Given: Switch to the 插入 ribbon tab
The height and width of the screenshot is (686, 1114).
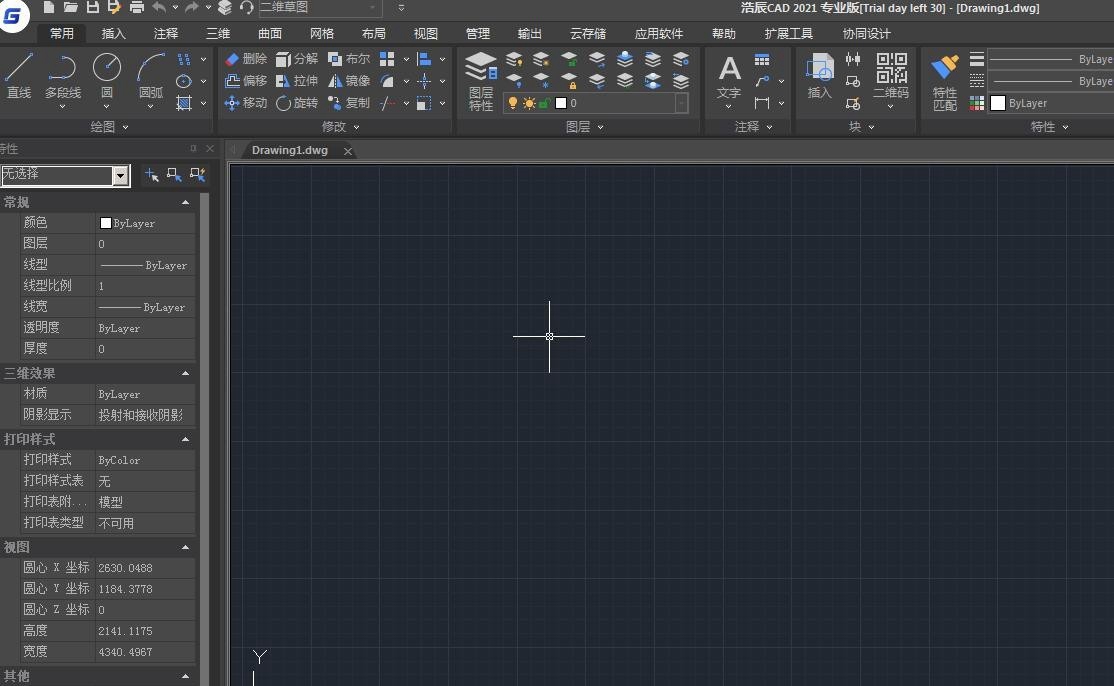Looking at the screenshot, I should pyautogui.click(x=113, y=33).
